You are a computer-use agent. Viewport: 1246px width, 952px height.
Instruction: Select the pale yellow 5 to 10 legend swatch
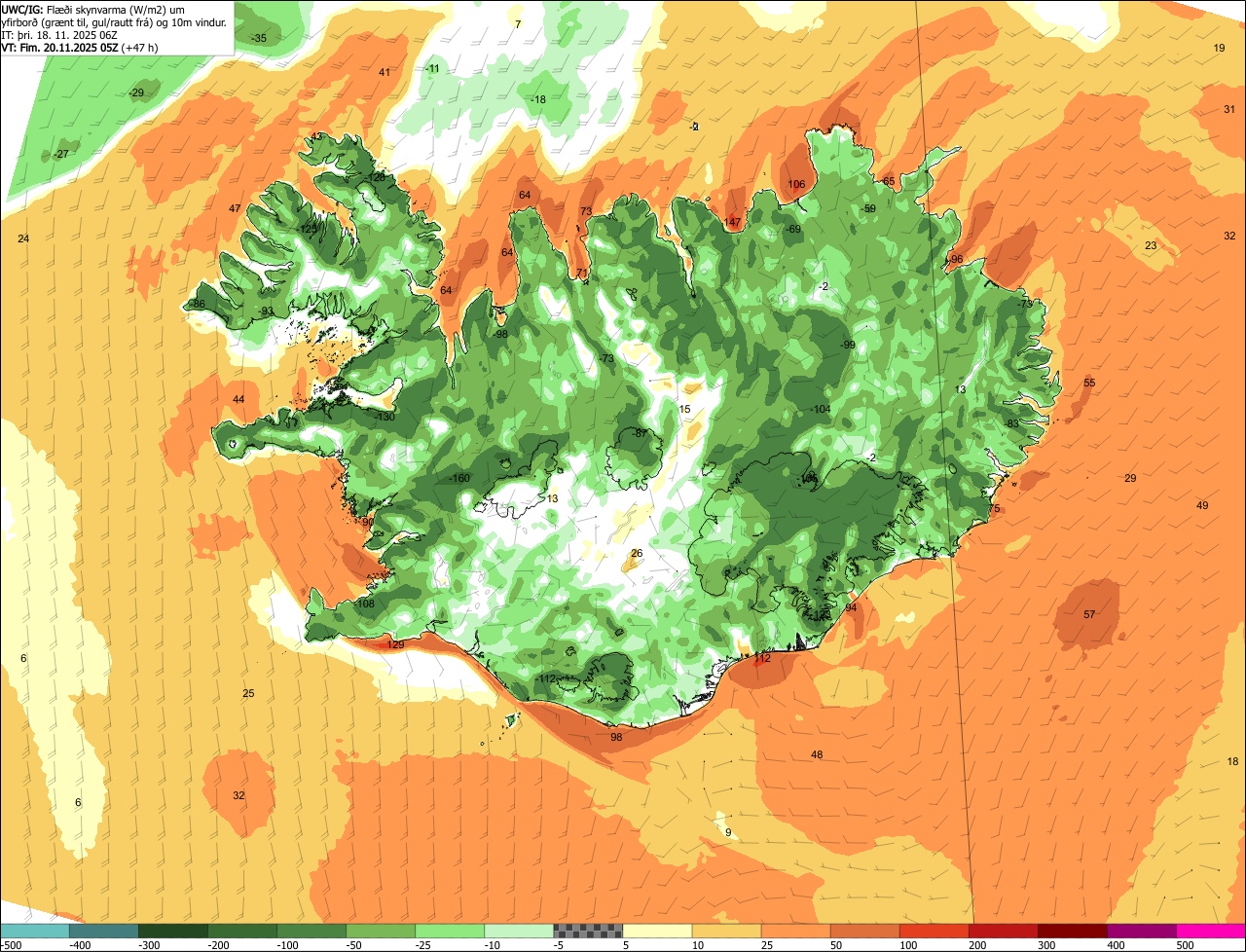tap(657, 931)
